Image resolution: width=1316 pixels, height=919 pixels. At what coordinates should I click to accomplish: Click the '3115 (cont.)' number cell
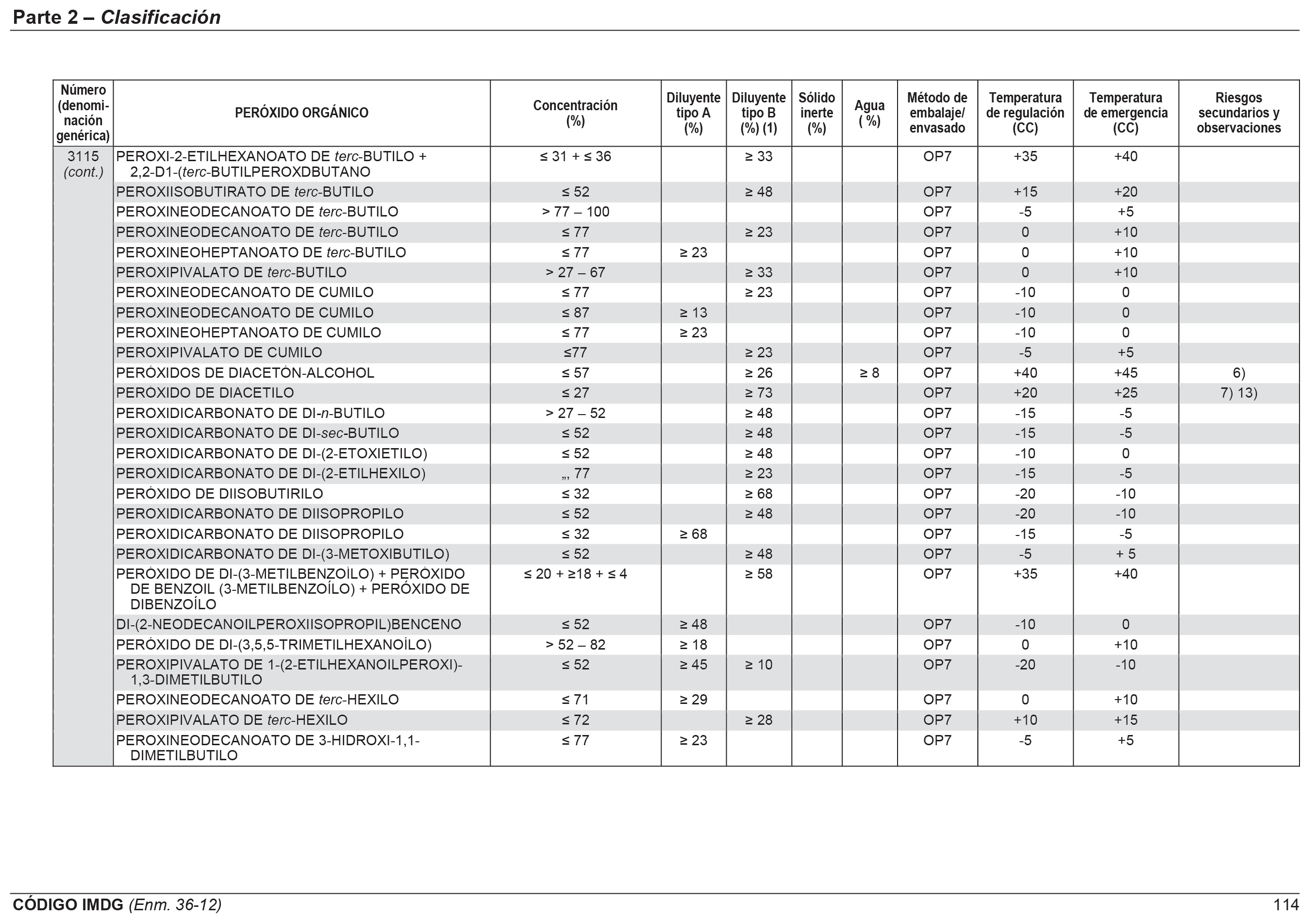[83, 164]
